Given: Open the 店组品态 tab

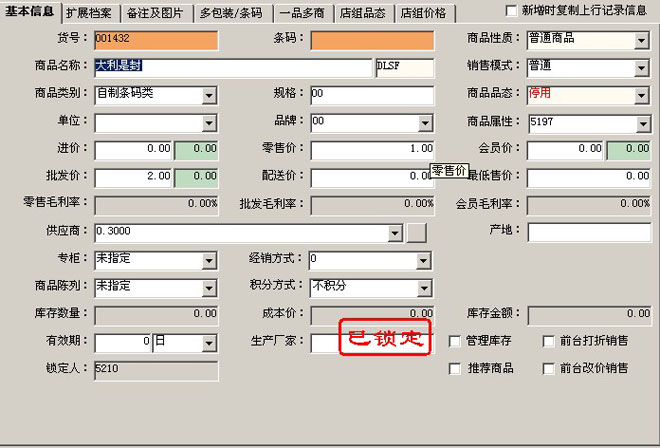Looking at the screenshot, I should click(x=364, y=13).
